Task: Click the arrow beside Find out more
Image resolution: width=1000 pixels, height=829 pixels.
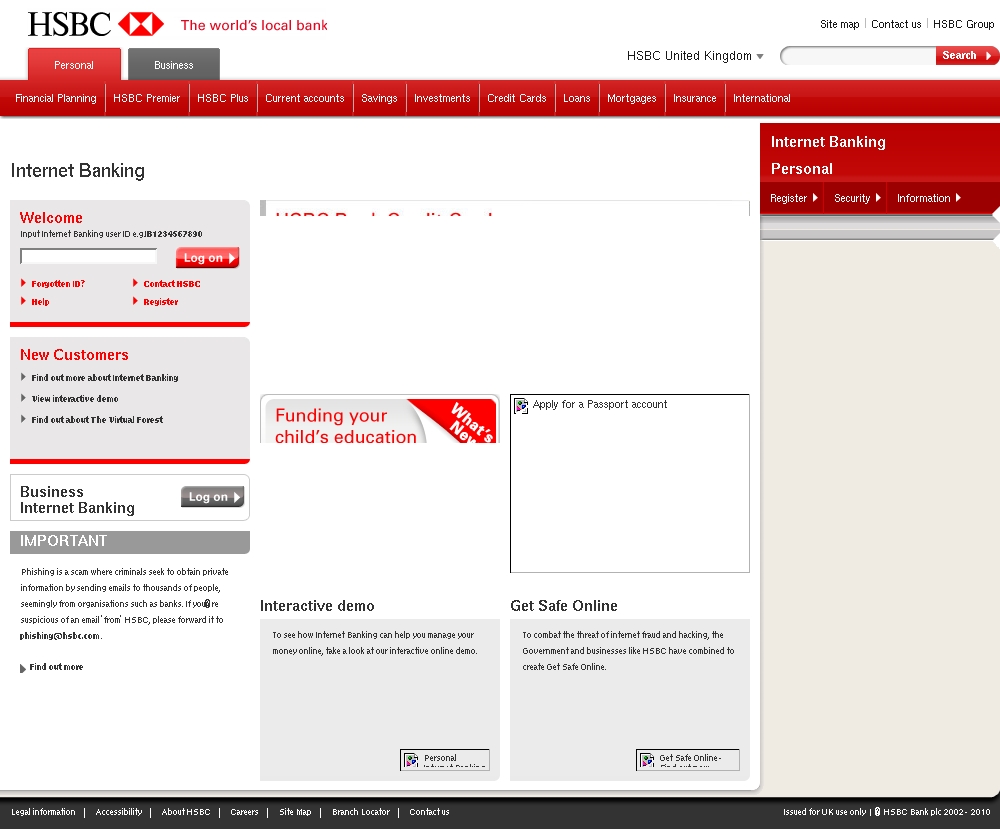Action: (x=23, y=668)
